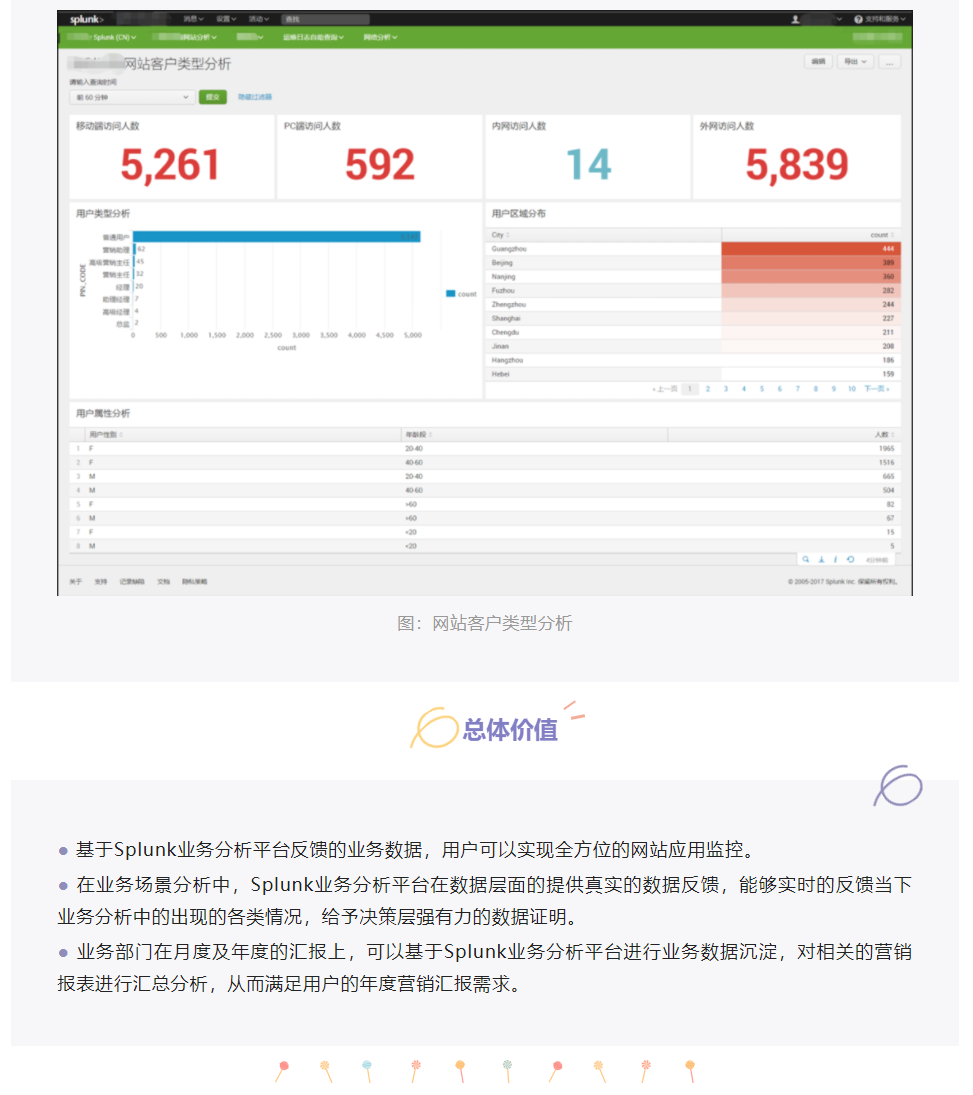This screenshot has width=973, height=1095.
Task: Click the blue count legend entry
Action: [x=461, y=294]
